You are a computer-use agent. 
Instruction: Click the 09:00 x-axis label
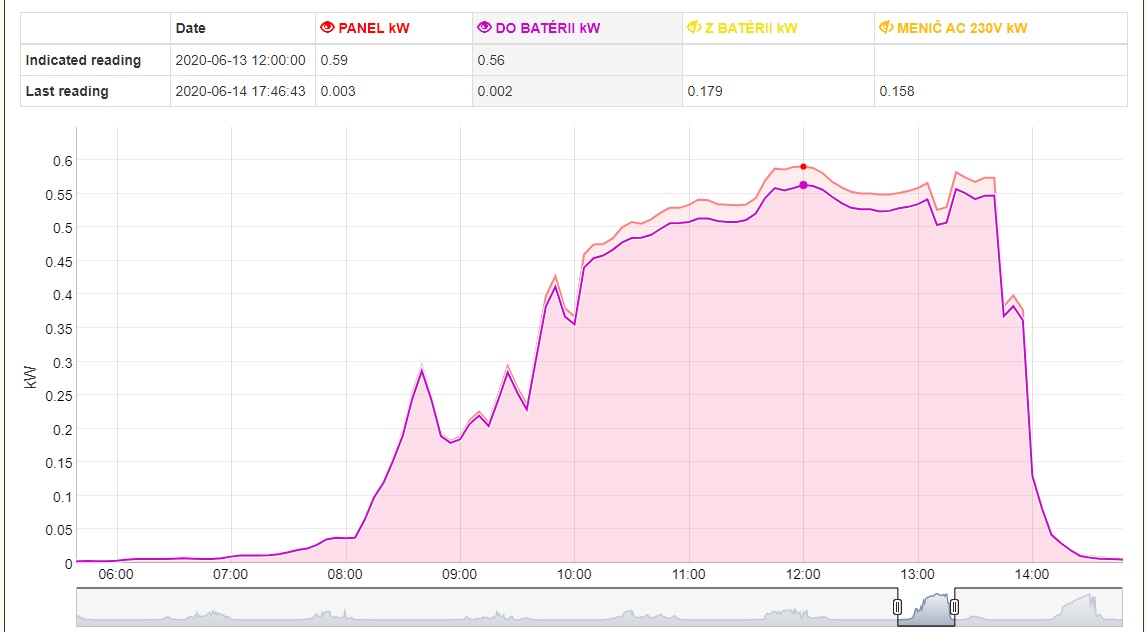coord(460,575)
